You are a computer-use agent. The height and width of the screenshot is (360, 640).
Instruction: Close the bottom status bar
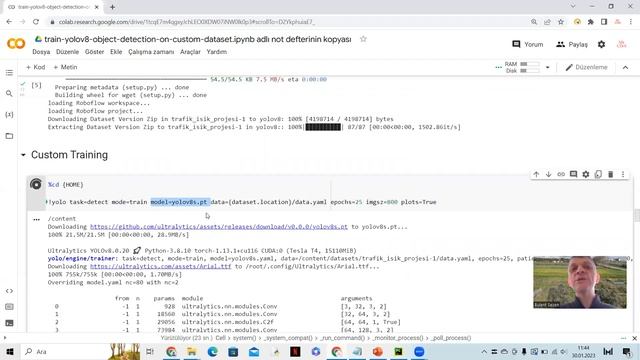(x=634, y=338)
